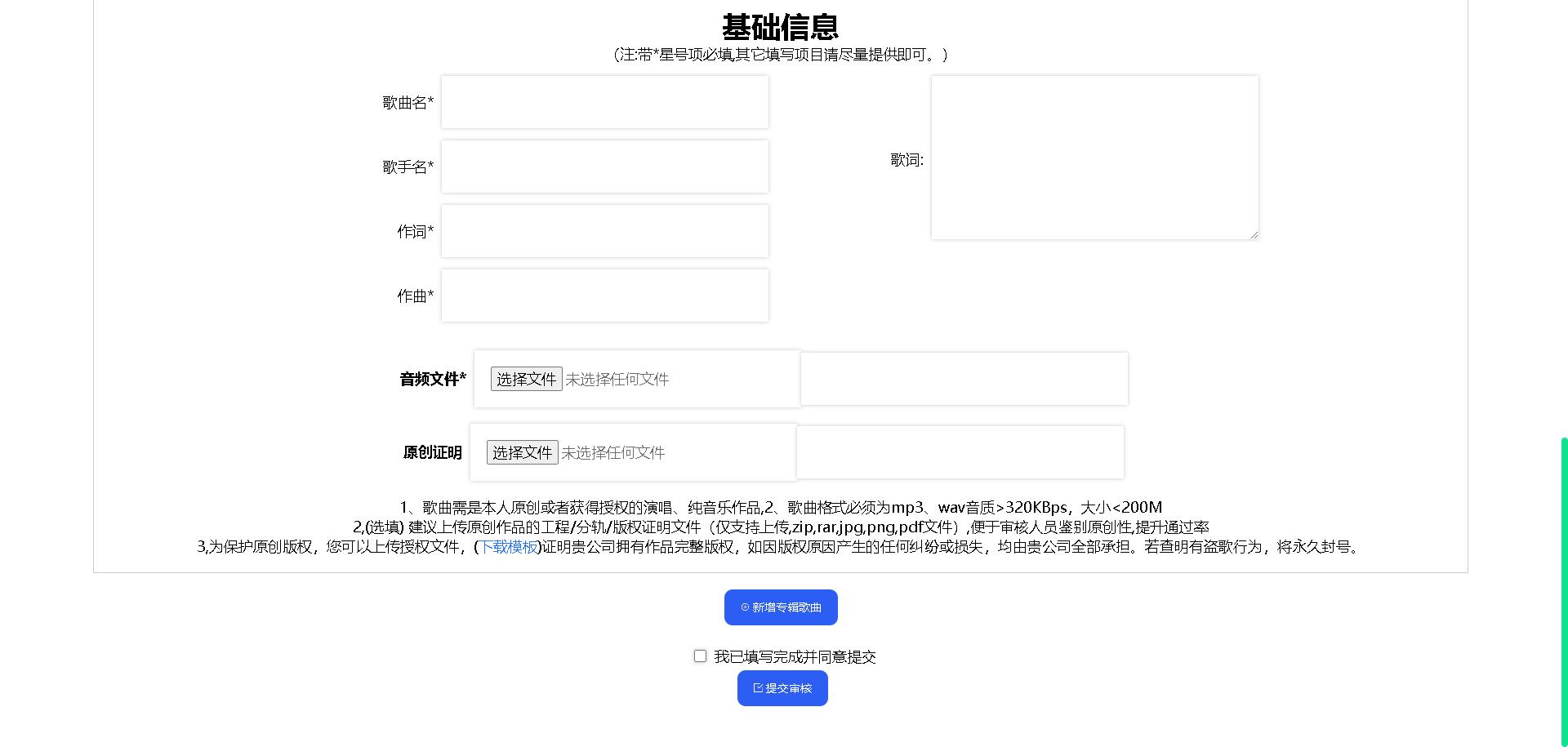
Task: Submit the form with 提交审核
Action: pos(782,688)
